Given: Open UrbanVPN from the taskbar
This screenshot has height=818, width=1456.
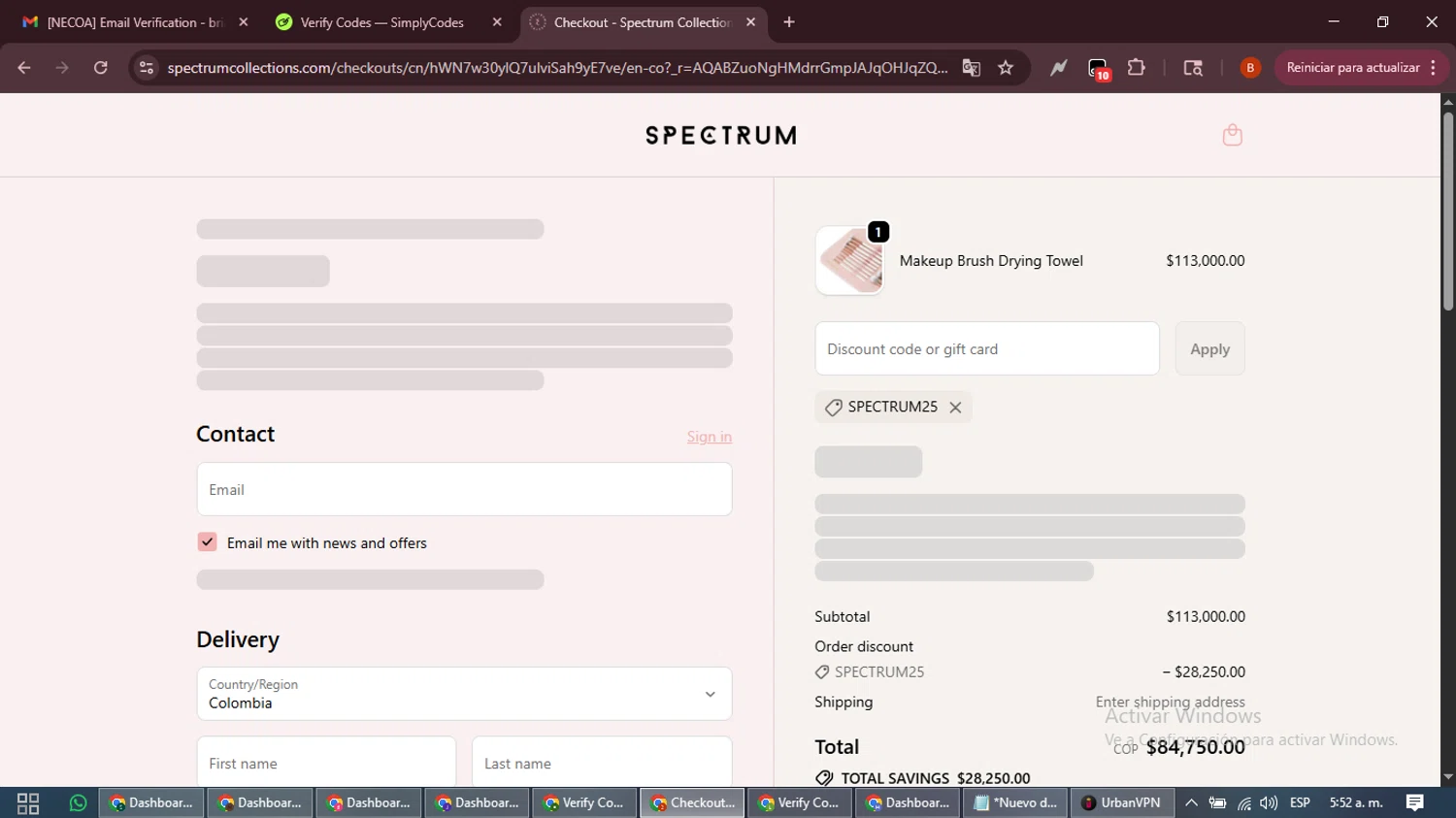Looking at the screenshot, I should coord(1121,803).
